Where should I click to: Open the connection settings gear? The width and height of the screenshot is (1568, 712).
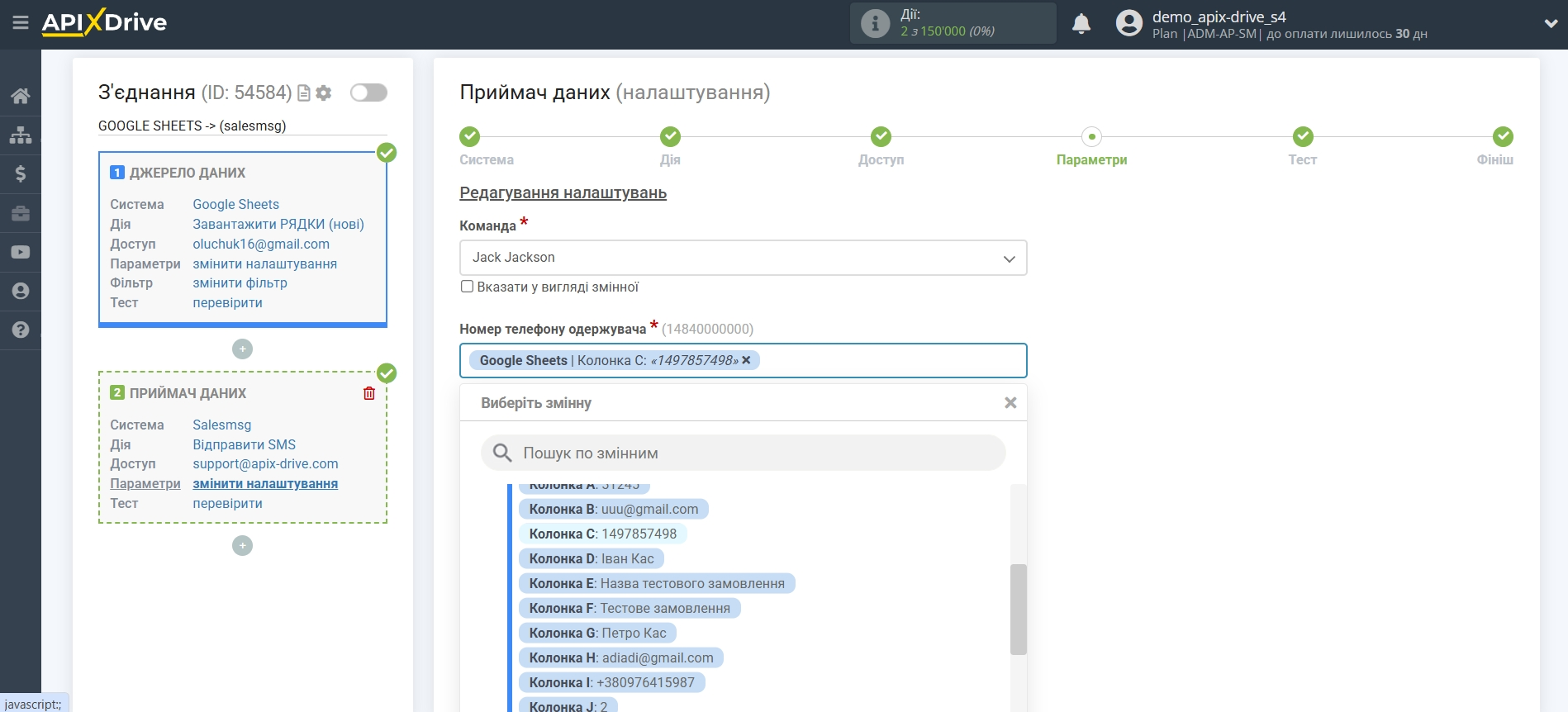(324, 93)
